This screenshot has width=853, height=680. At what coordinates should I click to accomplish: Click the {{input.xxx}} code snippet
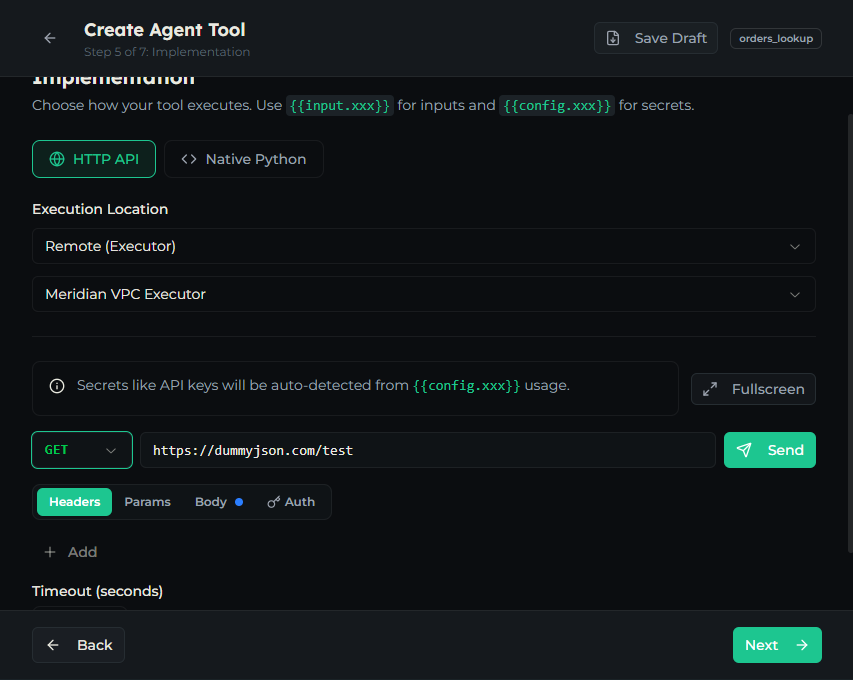pos(339,106)
